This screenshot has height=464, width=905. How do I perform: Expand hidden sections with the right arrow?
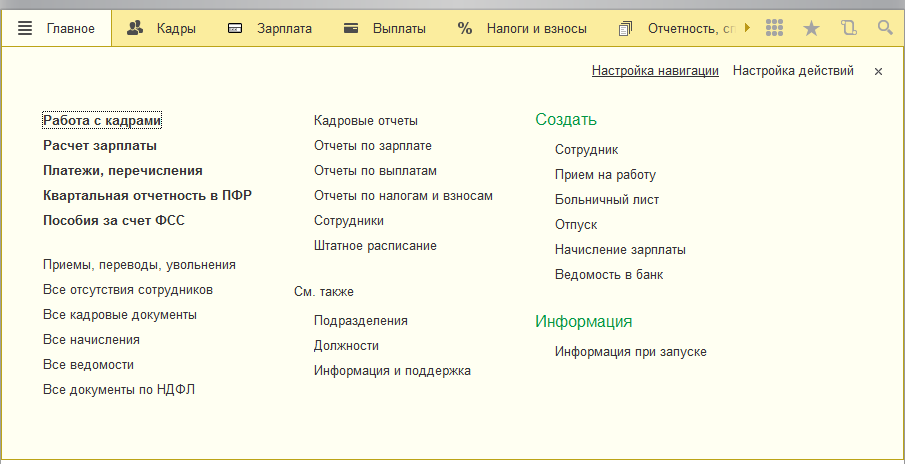click(746, 28)
